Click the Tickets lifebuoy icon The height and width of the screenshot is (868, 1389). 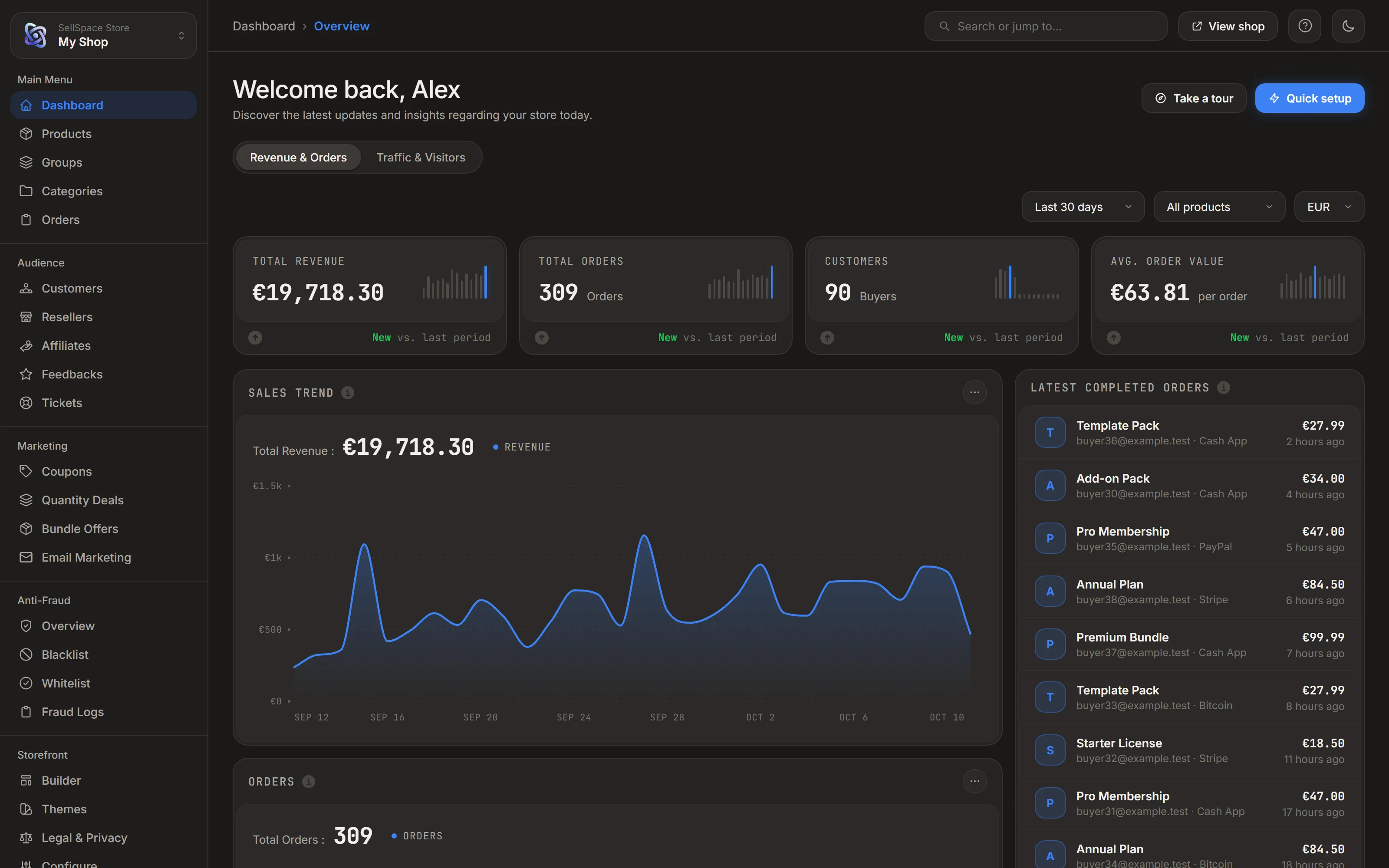click(26, 402)
